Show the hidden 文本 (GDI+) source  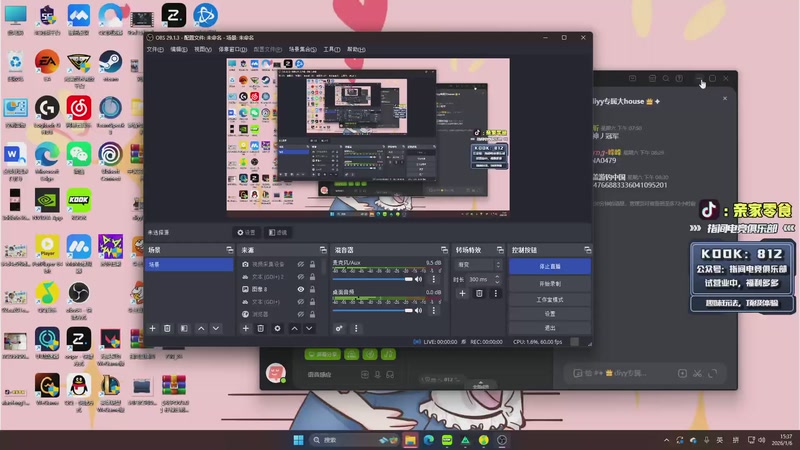click(301, 302)
